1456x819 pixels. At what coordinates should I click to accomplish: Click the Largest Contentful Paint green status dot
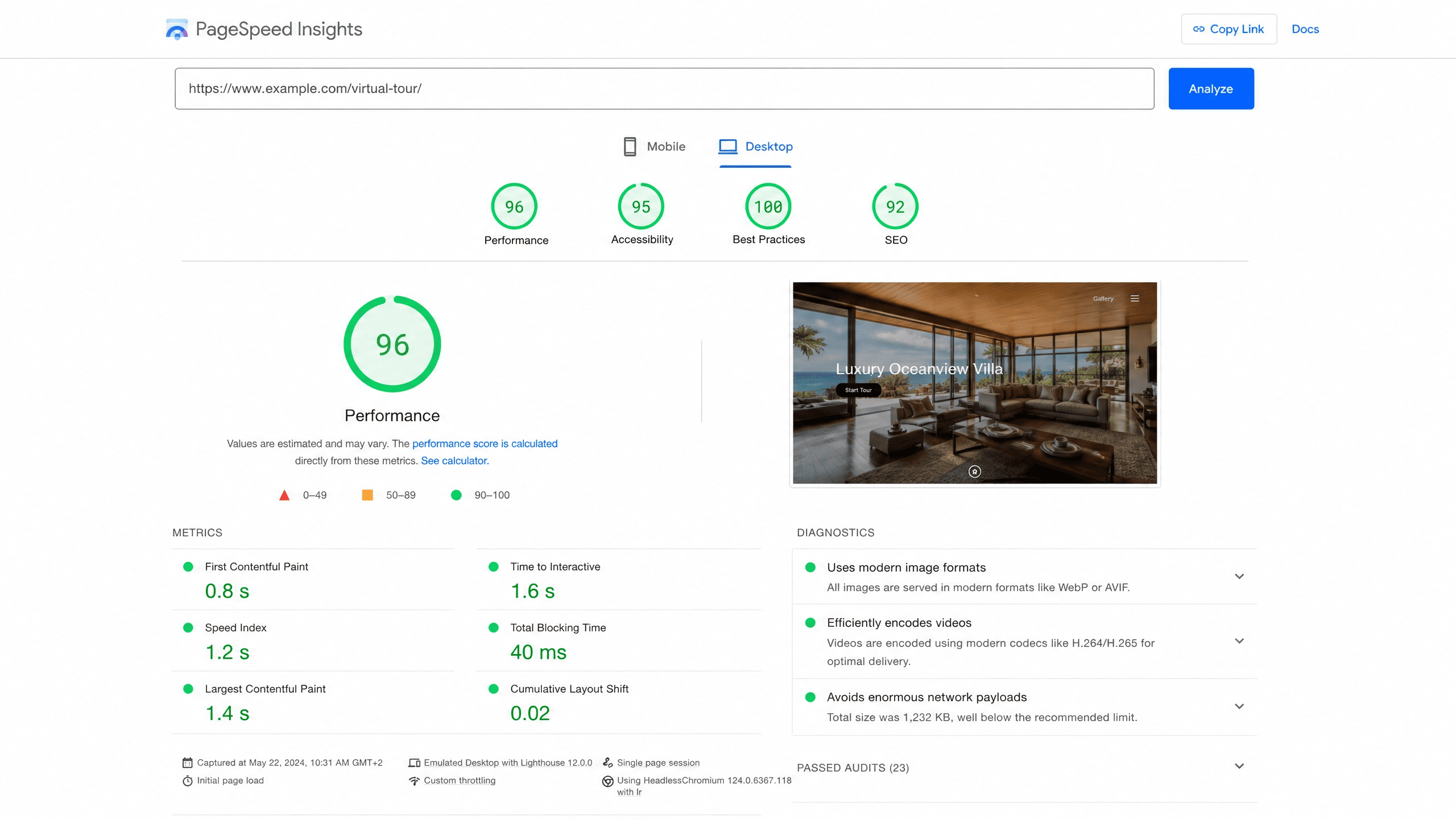tap(188, 689)
